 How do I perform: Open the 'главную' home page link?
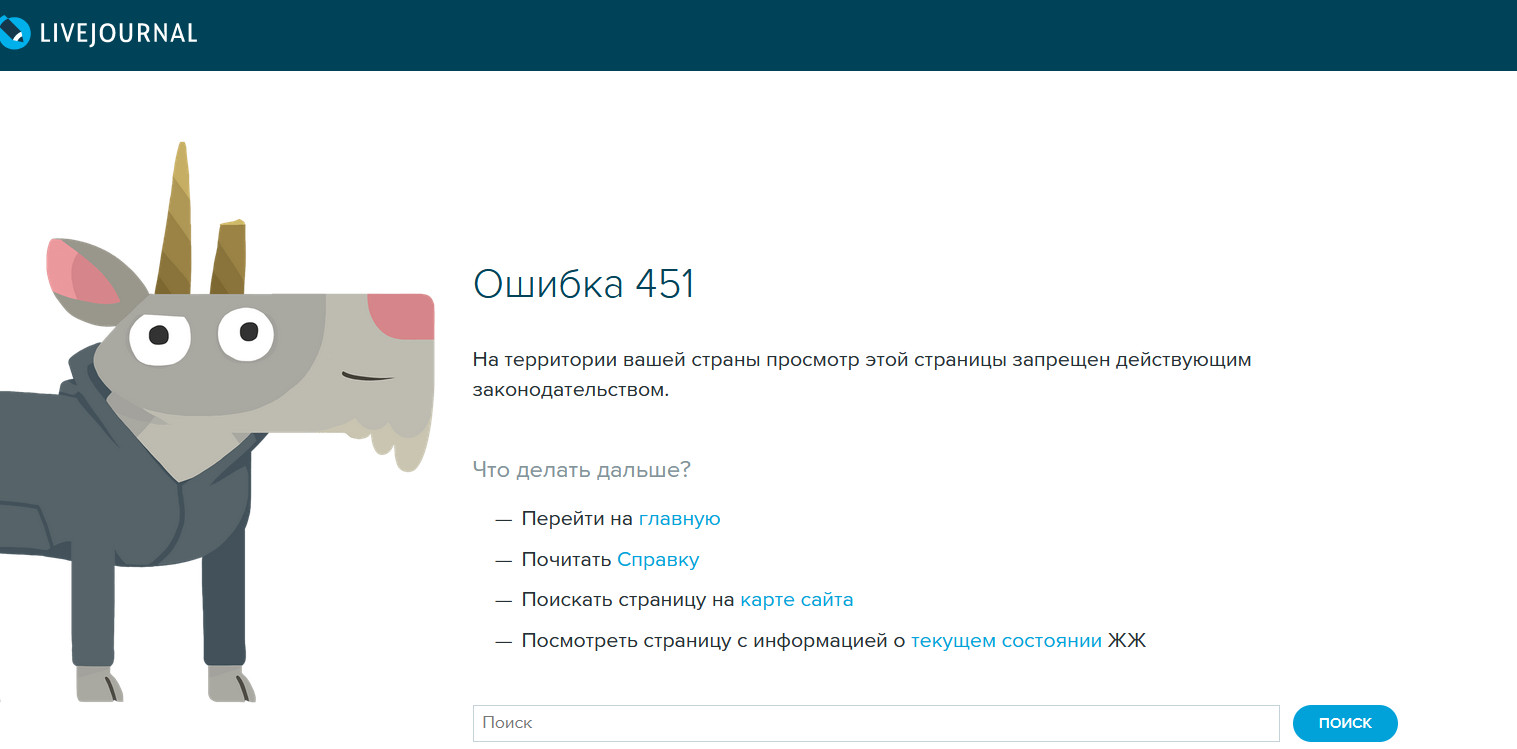coord(679,519)
